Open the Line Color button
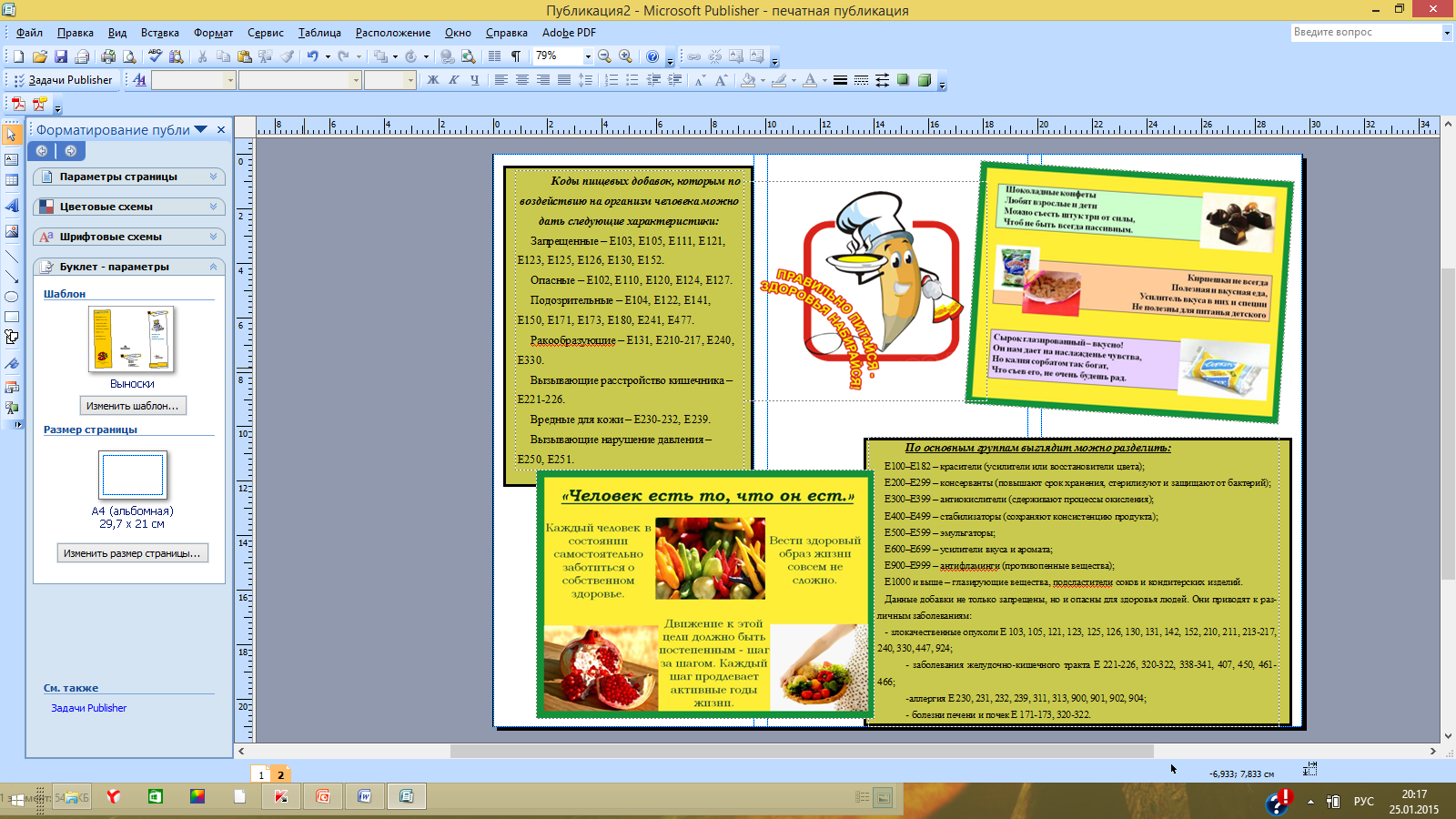Viewport: 1456px width, 819px height. 779,80
